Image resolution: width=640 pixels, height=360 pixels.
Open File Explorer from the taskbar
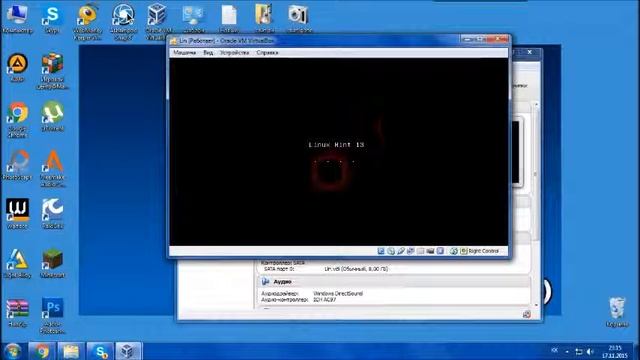pyautogui.click(x=71, y=351)
